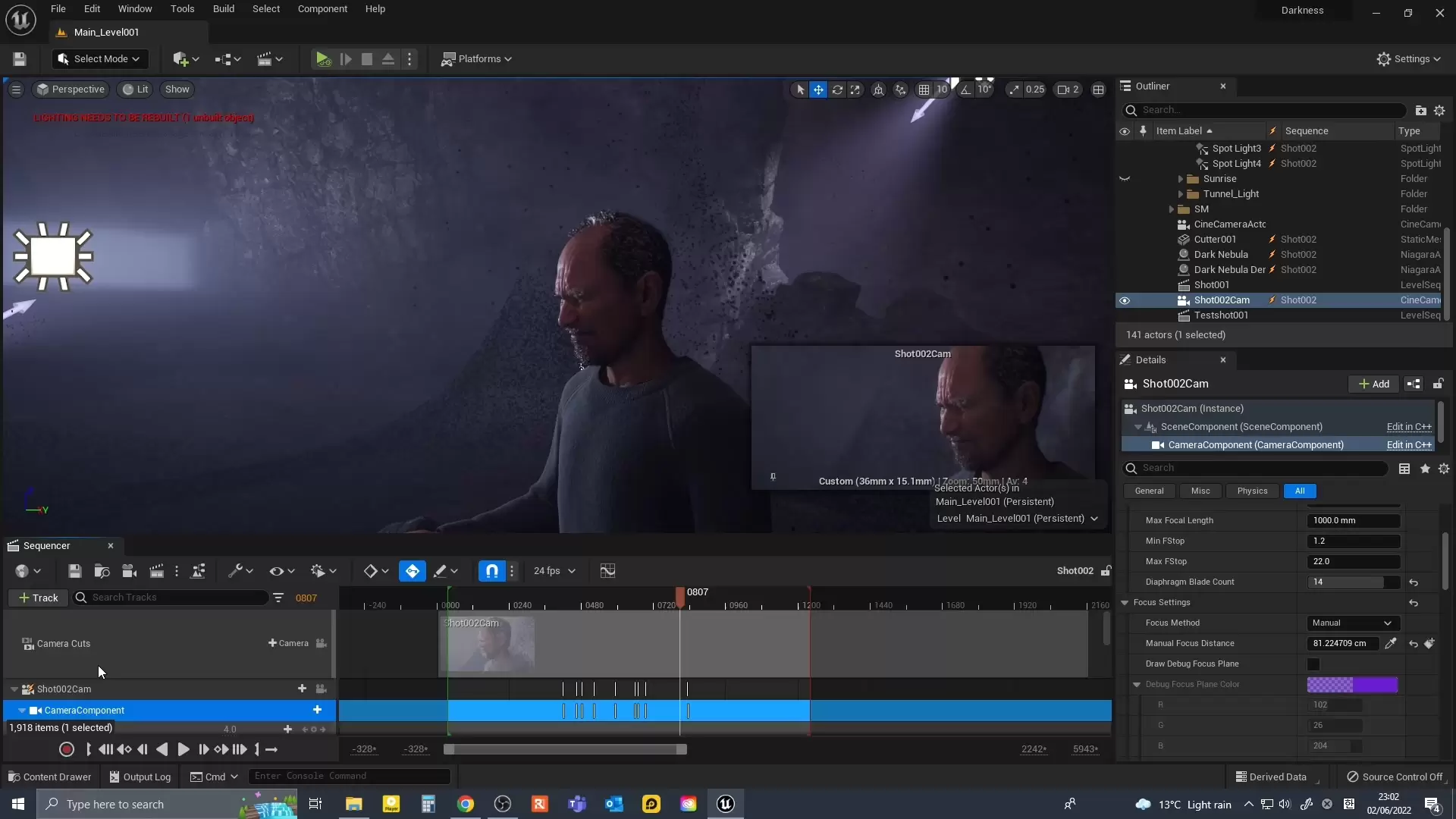Switch to Physics filter tab in Details
This screenshot has height=819, width=1456.
(x=1252, y=491)
